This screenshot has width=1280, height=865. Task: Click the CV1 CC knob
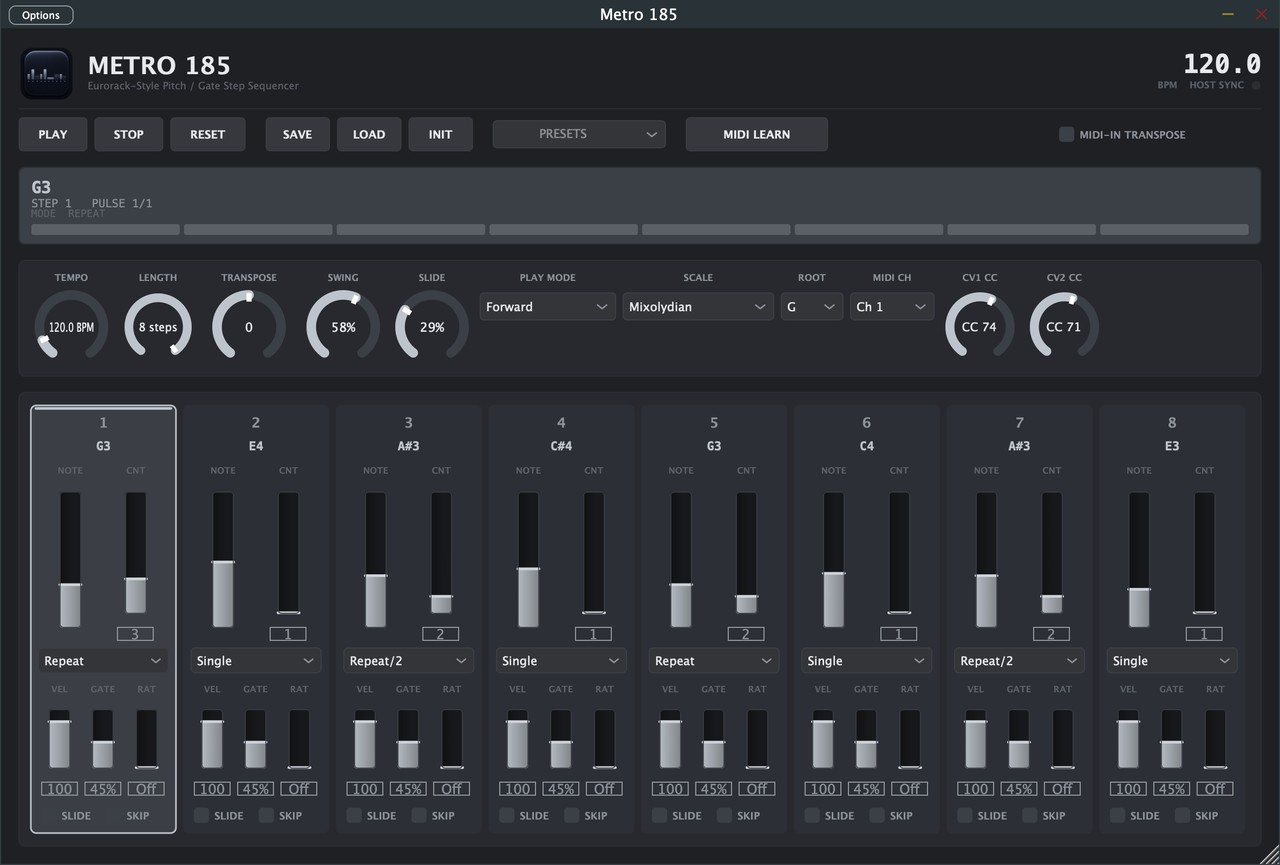tap(979, 326)
